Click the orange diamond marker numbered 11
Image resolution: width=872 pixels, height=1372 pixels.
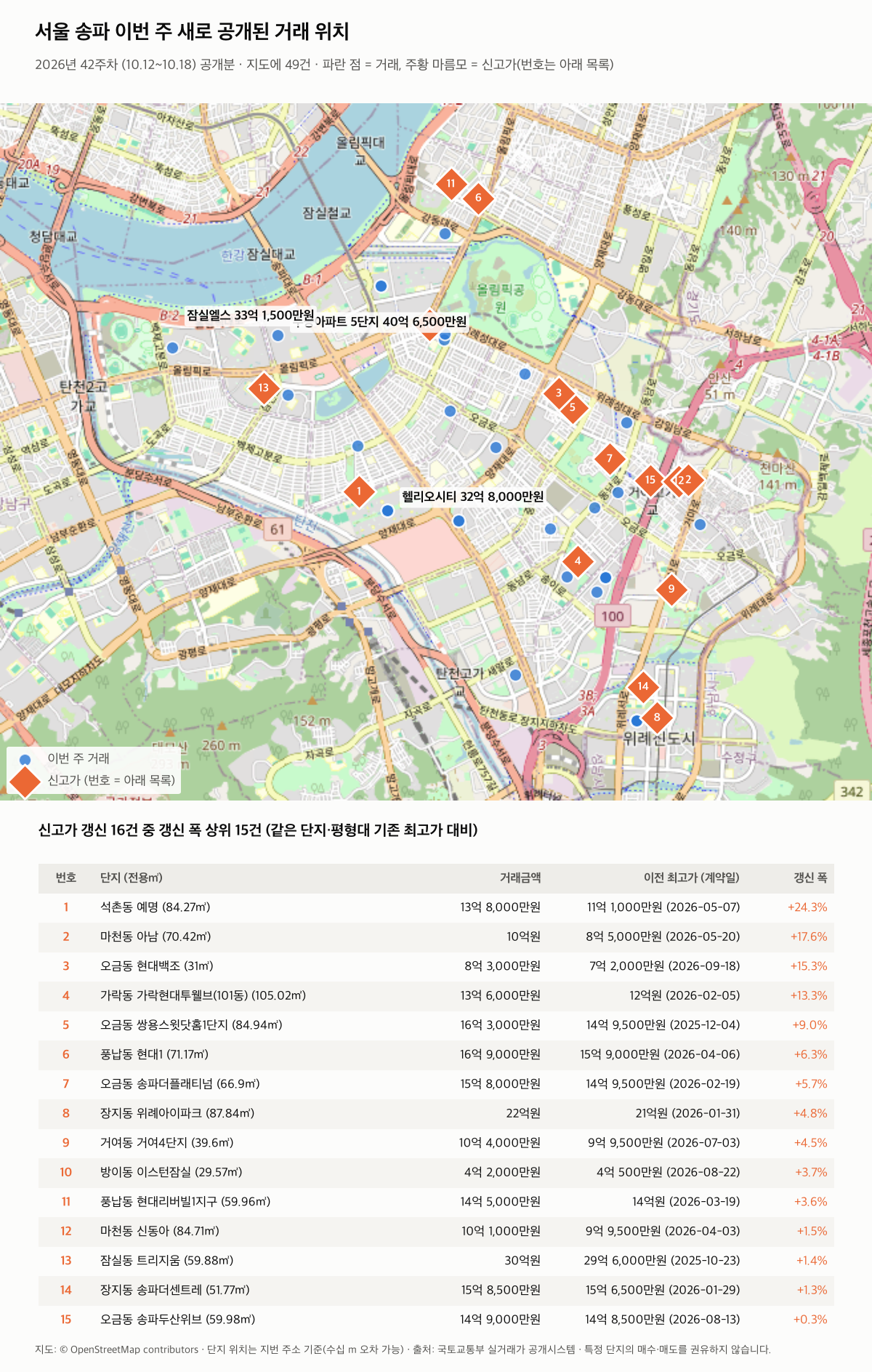451,183
